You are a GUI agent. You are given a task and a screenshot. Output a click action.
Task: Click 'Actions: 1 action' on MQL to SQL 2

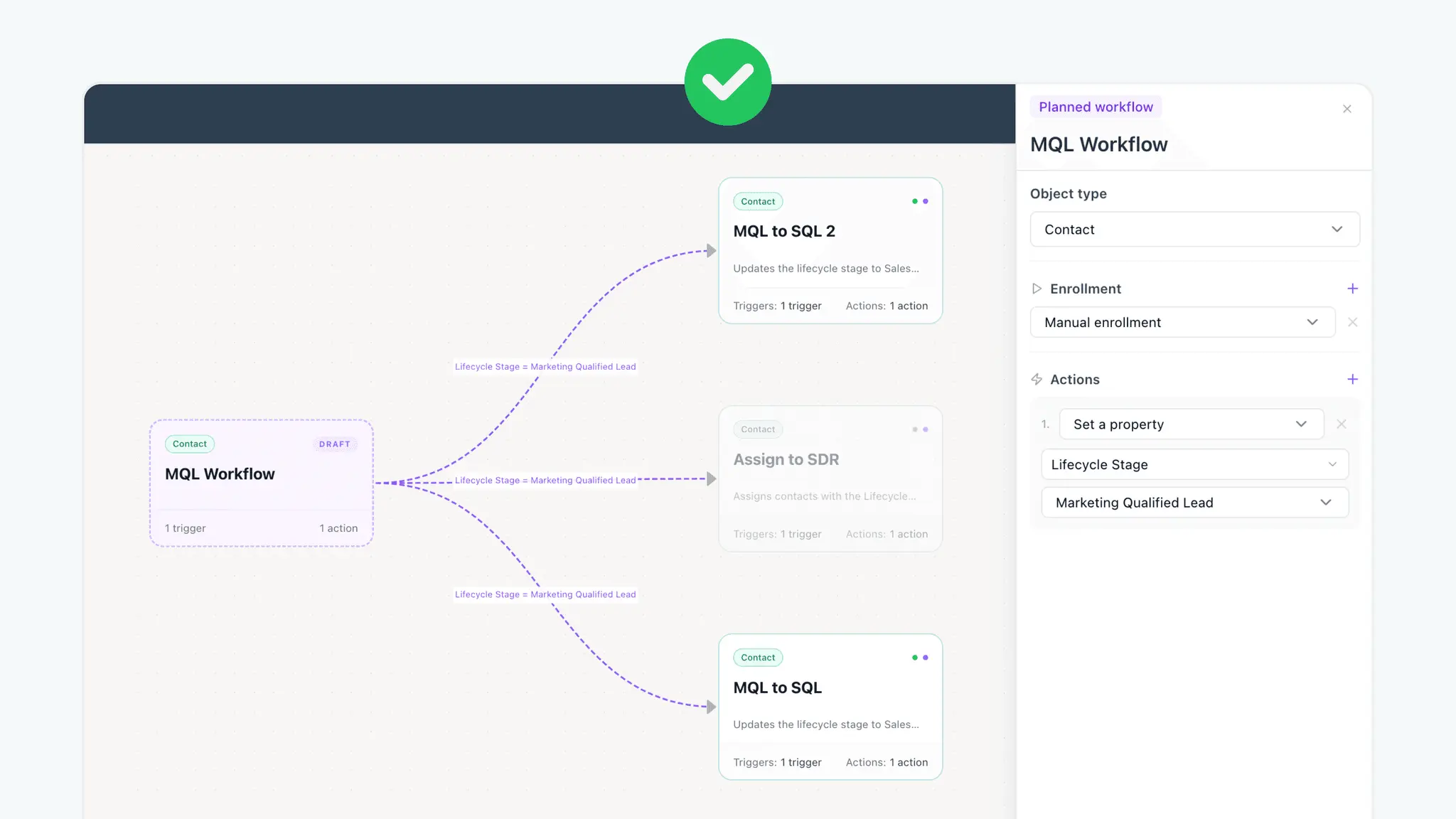tap(887, 306)
